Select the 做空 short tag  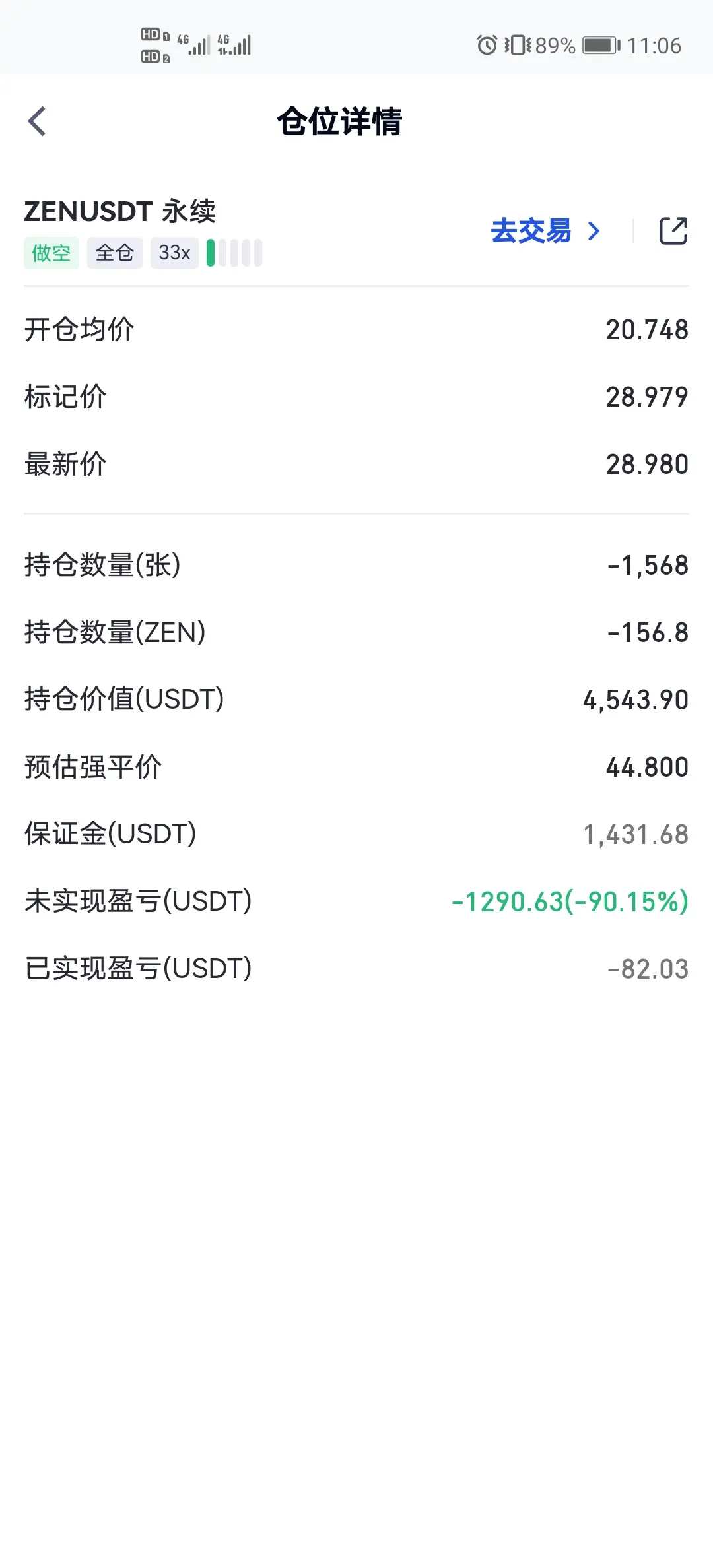tap(51, 253)
